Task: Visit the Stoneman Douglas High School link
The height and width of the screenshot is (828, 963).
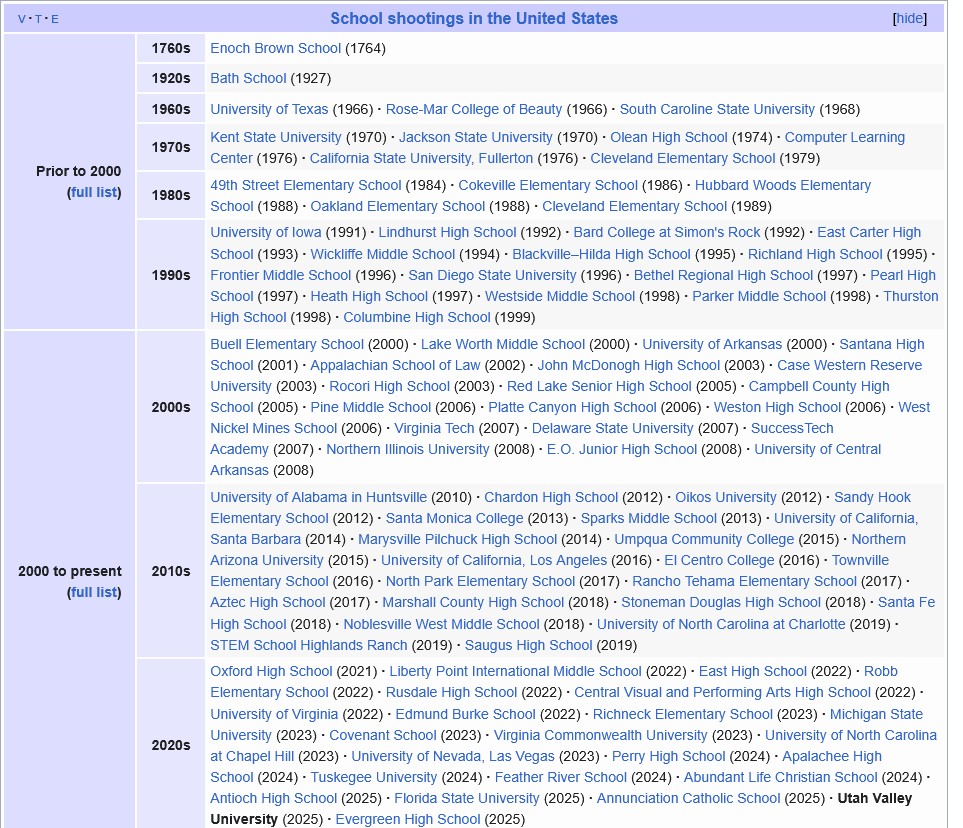Action: pos(720,602)
